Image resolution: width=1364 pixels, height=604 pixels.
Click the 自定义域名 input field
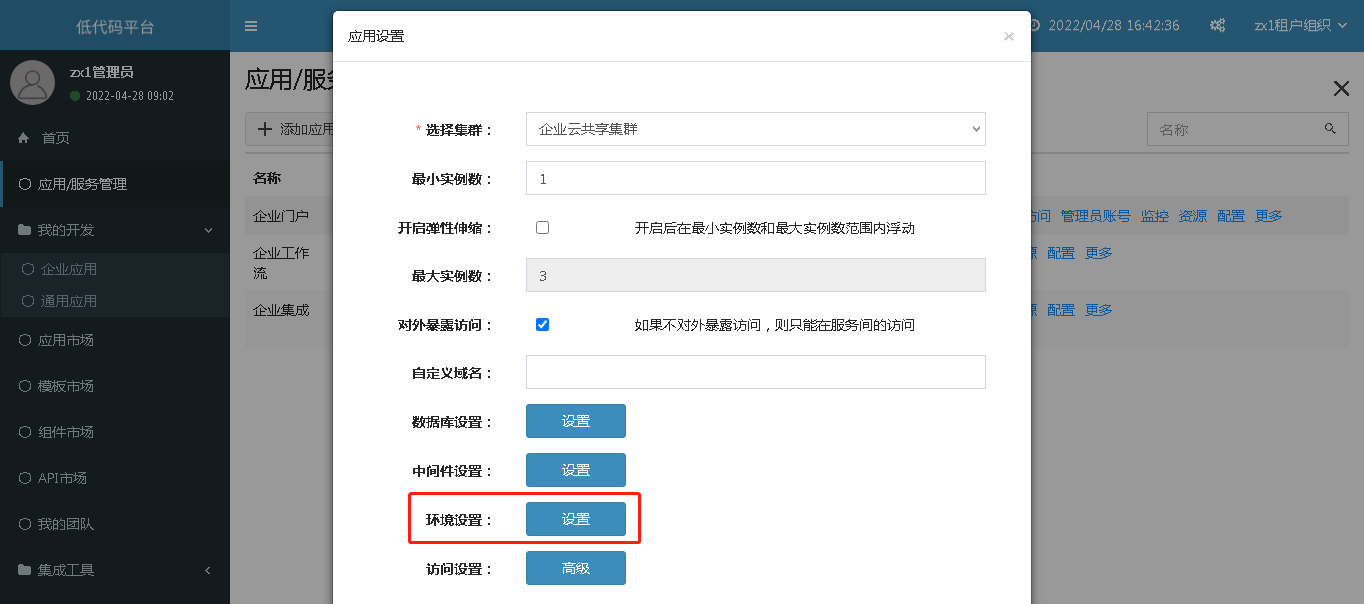[755, 372]
